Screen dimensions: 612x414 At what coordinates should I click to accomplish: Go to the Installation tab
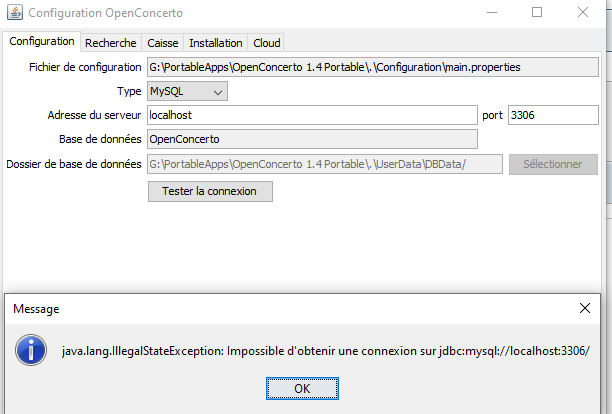pos(215,43)
